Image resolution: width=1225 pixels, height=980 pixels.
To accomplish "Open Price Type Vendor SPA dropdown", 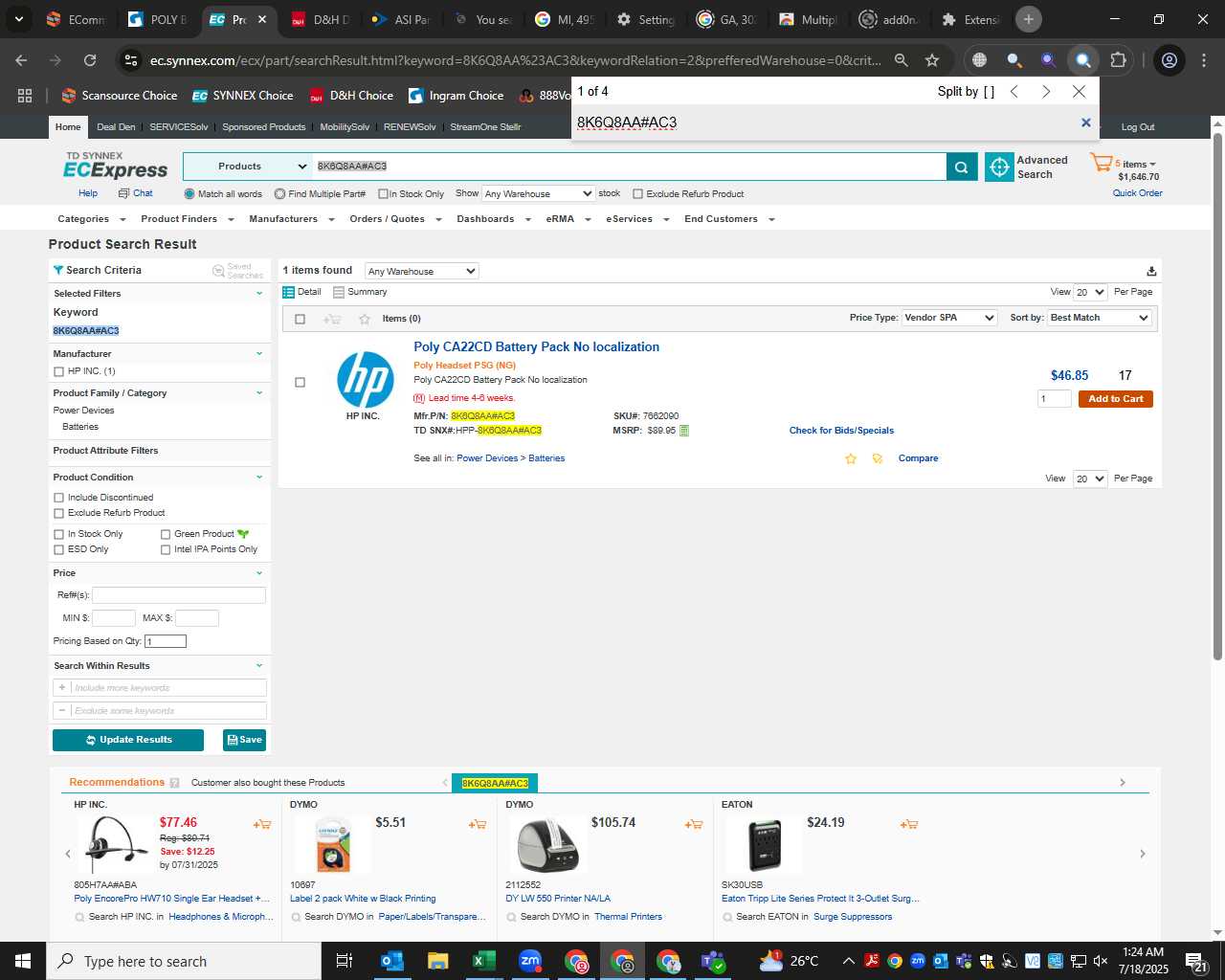I will point(949,318).
